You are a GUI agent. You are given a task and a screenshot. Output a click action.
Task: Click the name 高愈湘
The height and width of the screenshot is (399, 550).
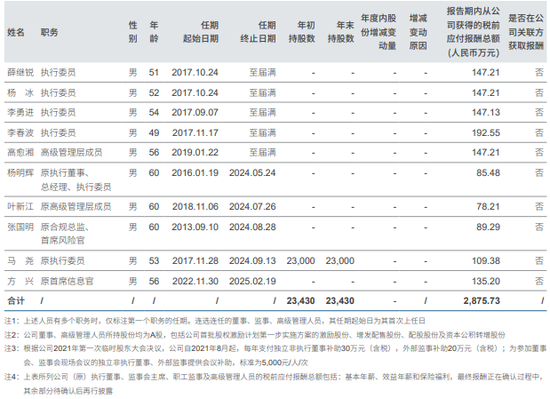coord(20,153)
